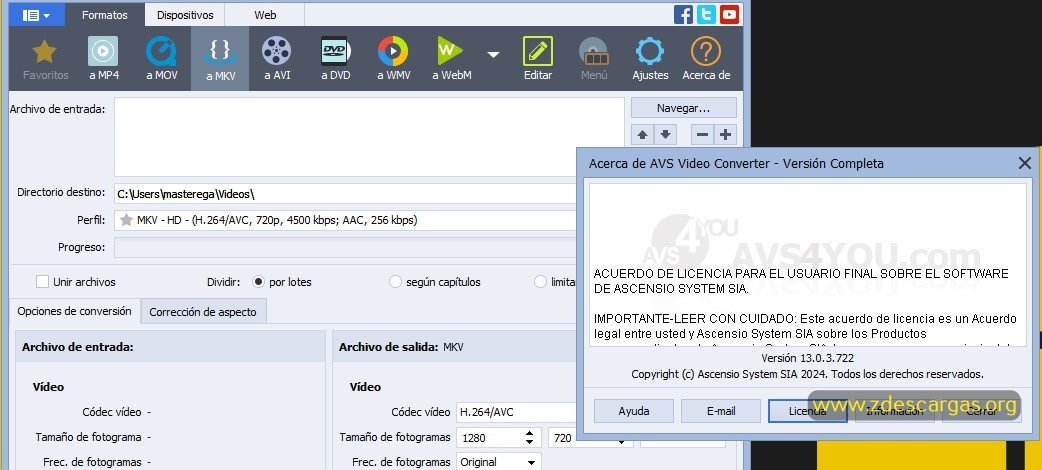The height and width of the screenshot is (470, 1042).
Task: Click E-mail button in About dialog
Action: click(721, 411)
